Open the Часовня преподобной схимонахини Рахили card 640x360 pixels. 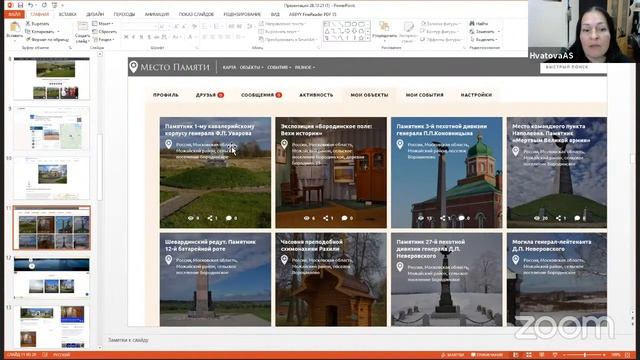(331, 280)
